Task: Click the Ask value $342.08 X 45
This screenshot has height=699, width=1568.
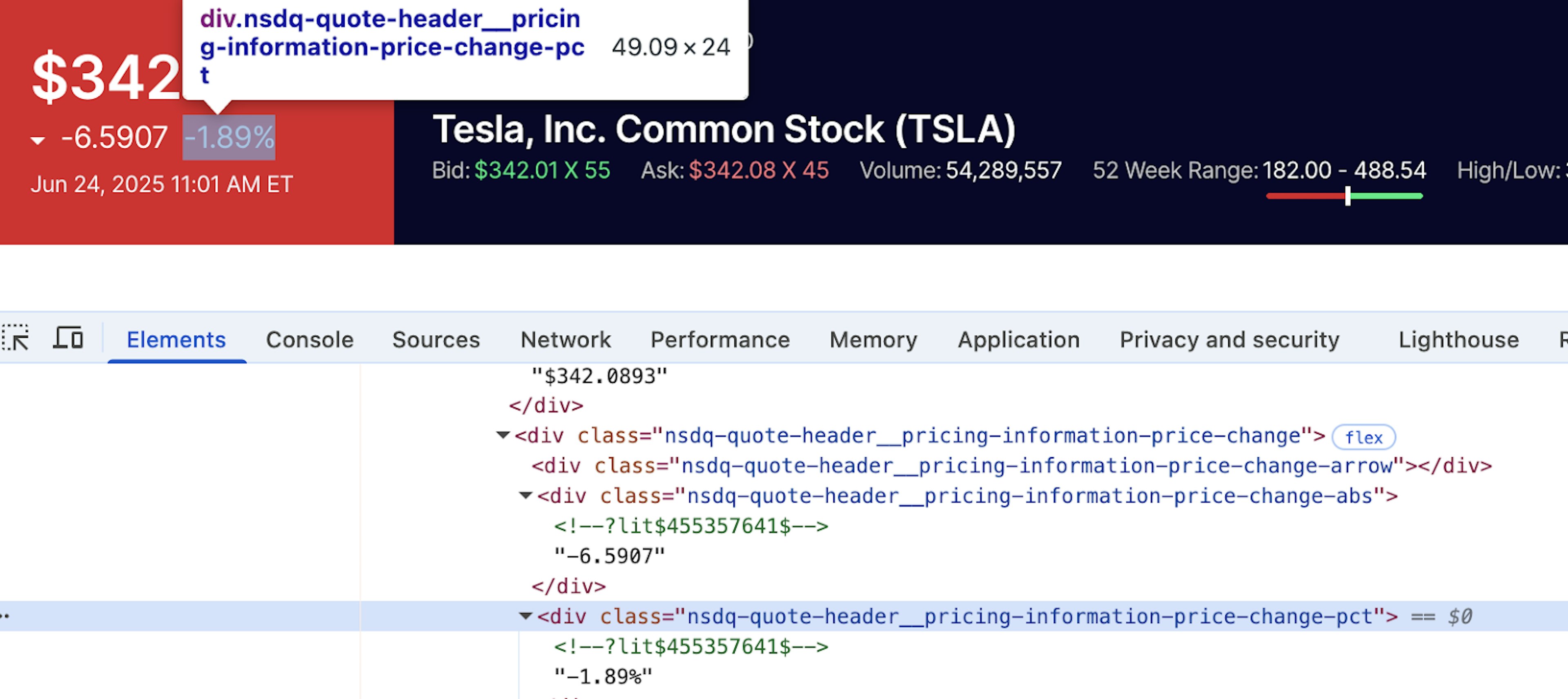Action: pyautogui.click(x=758, y=170)
